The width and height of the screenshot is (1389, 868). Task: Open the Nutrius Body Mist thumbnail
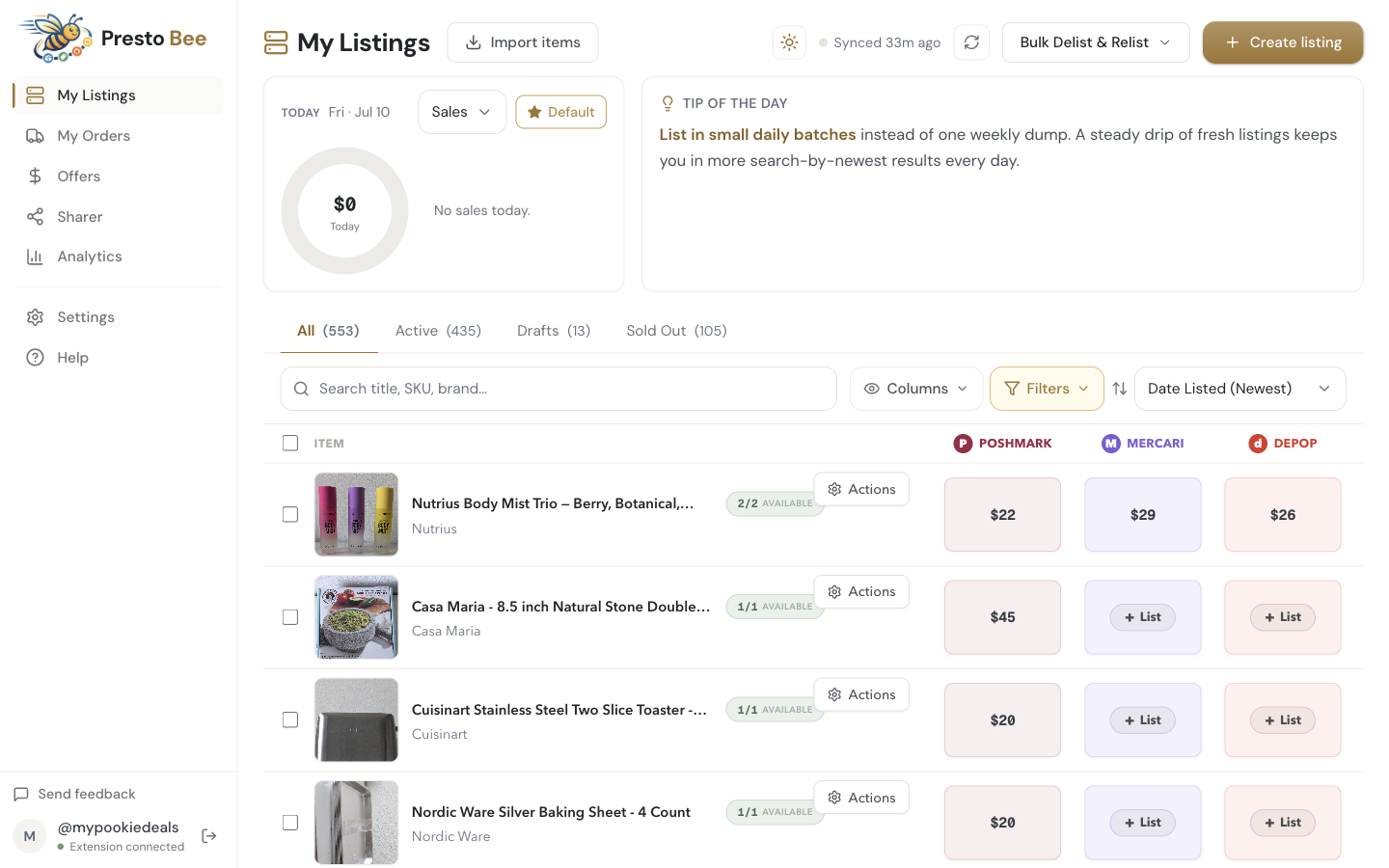pos(356,514)
